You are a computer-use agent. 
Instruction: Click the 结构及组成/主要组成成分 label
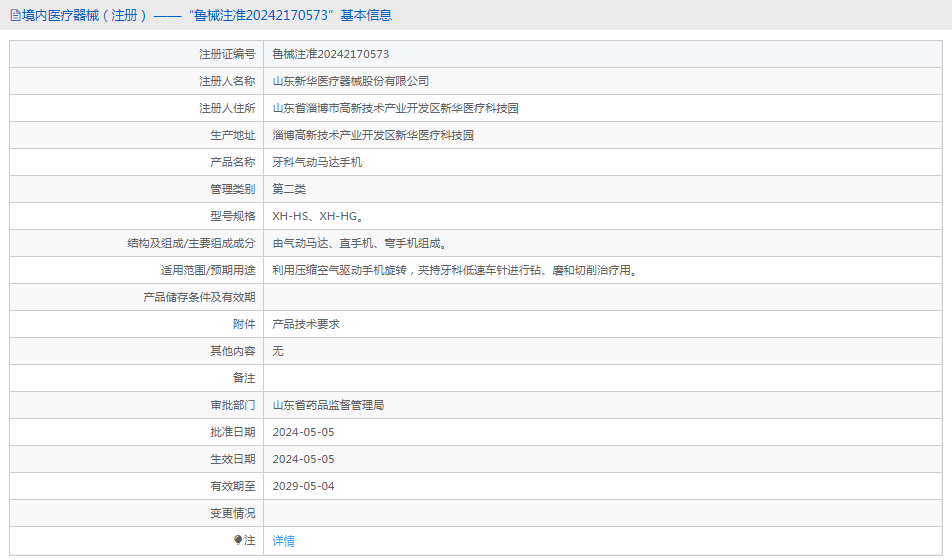[191, 243]
